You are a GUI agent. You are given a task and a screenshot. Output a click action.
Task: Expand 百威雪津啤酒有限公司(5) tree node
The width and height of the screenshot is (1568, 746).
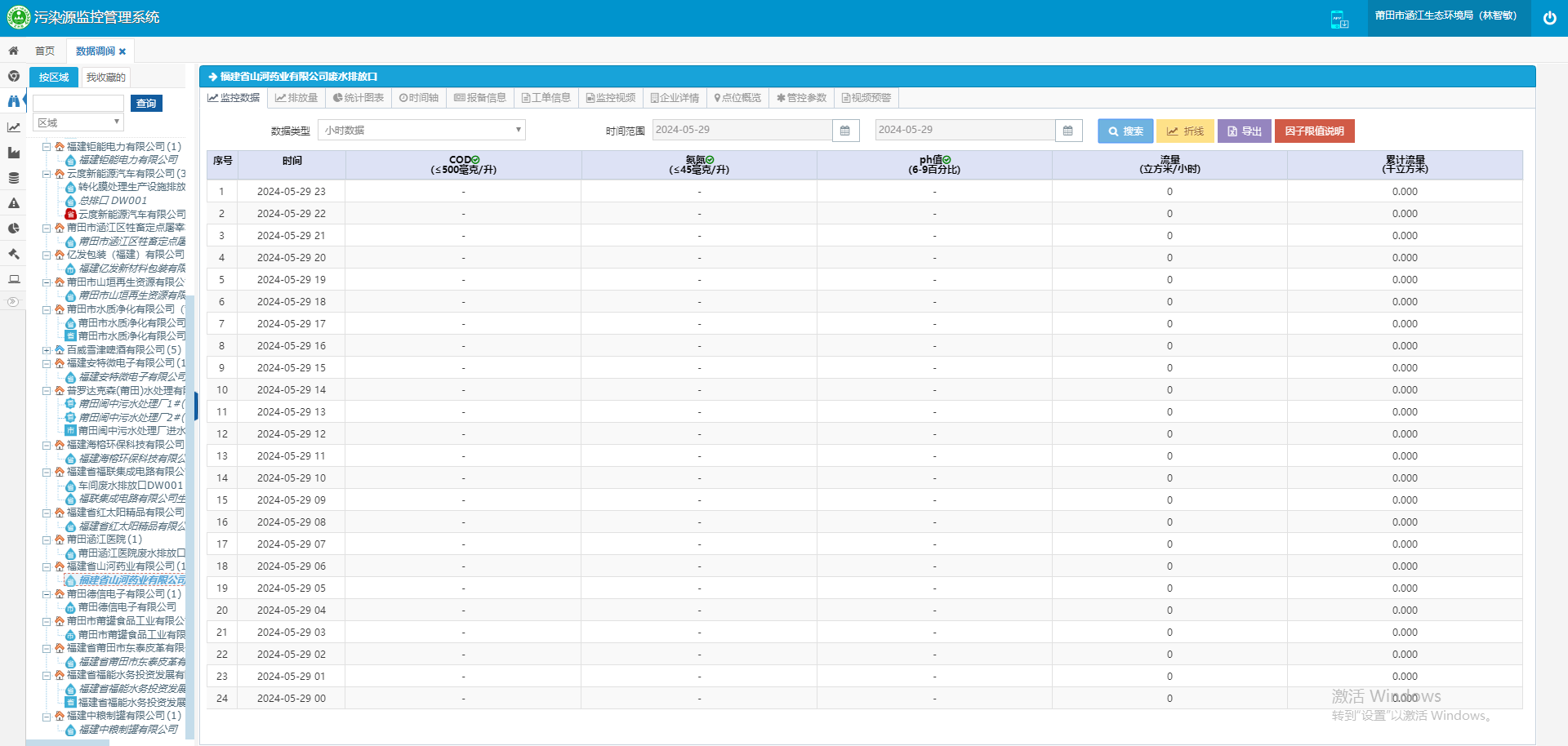47,350
